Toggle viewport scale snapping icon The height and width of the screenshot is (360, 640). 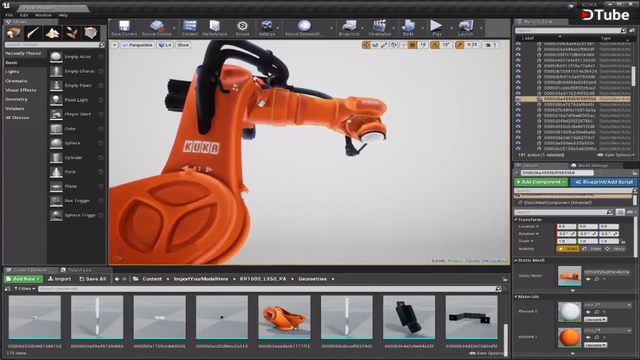pyautogui.click(x=460, y=45)
